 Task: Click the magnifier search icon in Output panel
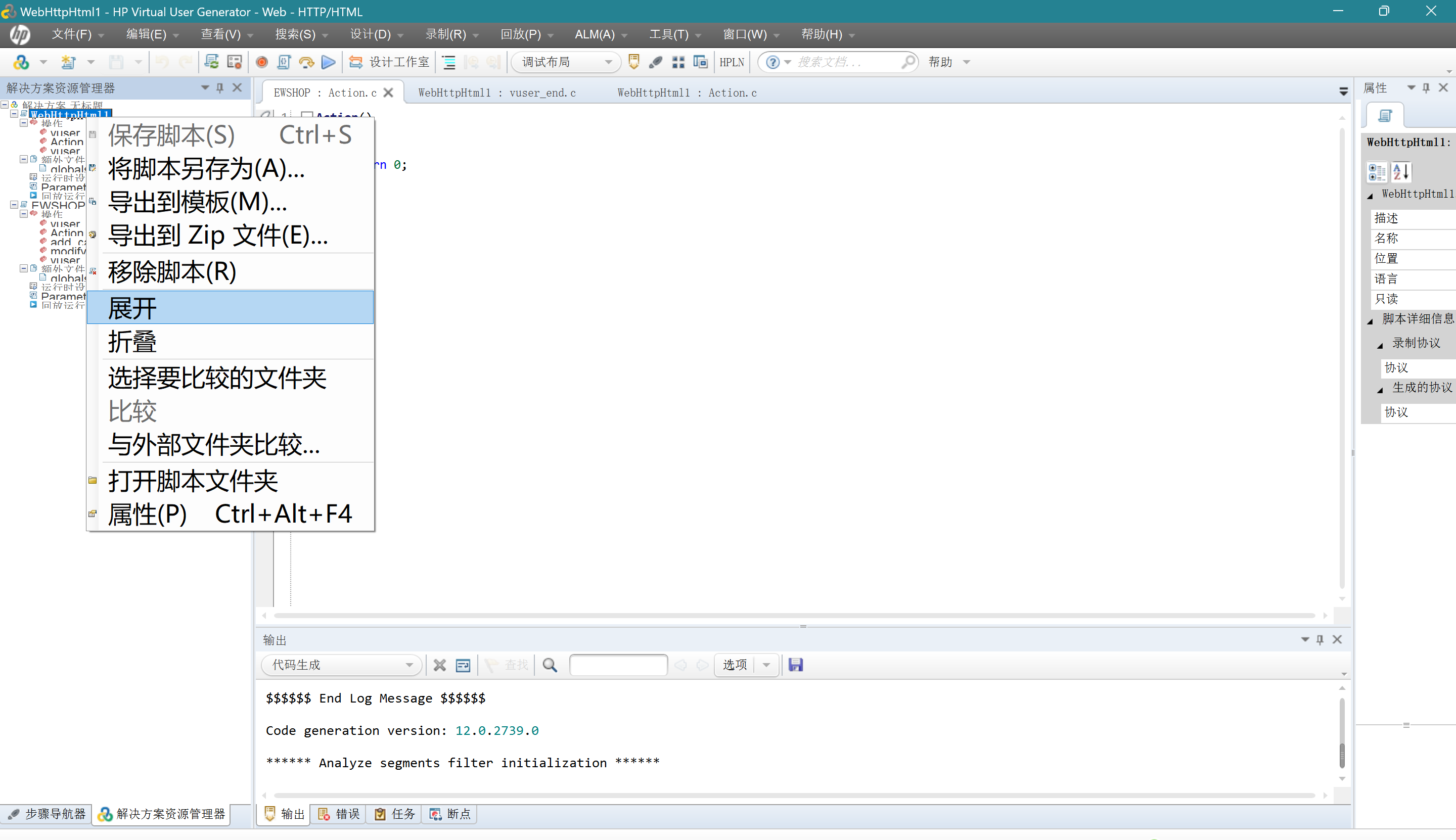(x=550, y=665)
